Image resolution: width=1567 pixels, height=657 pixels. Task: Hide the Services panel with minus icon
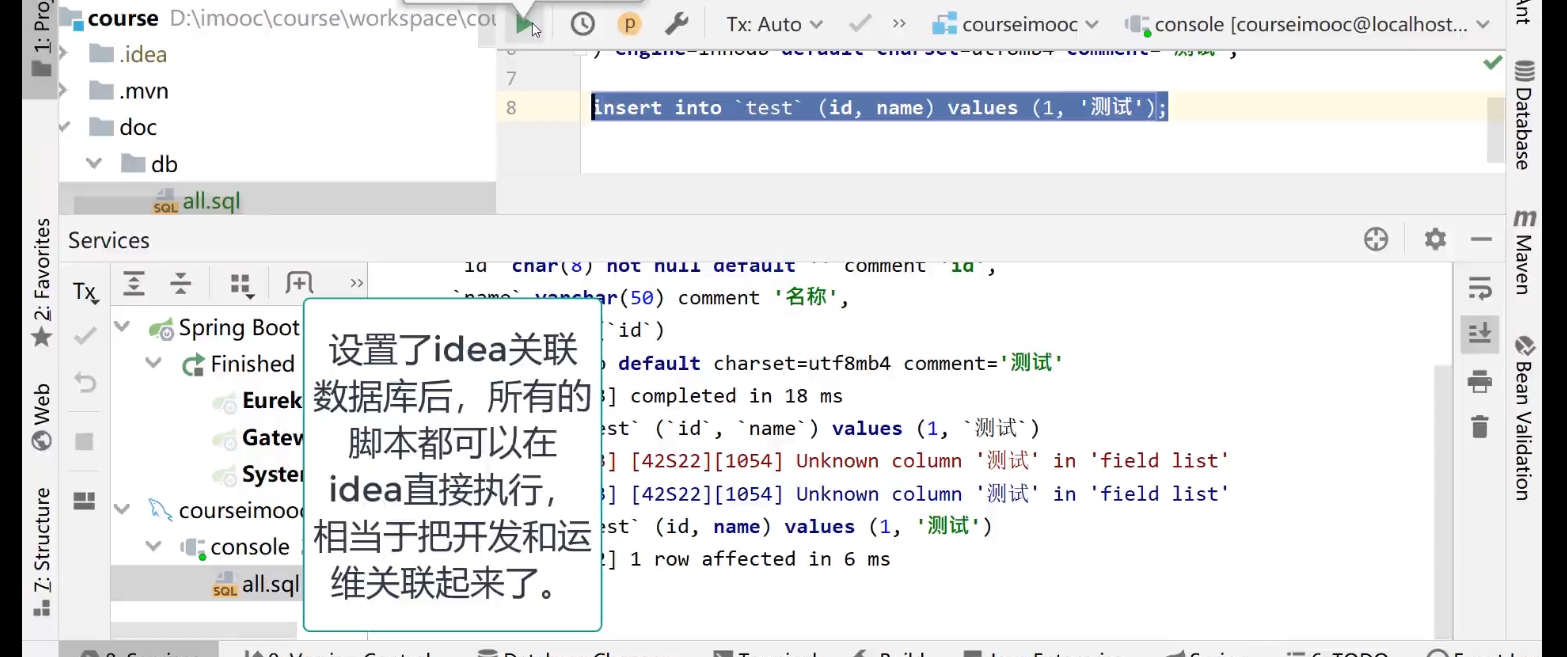click(x=1482, y=240)
